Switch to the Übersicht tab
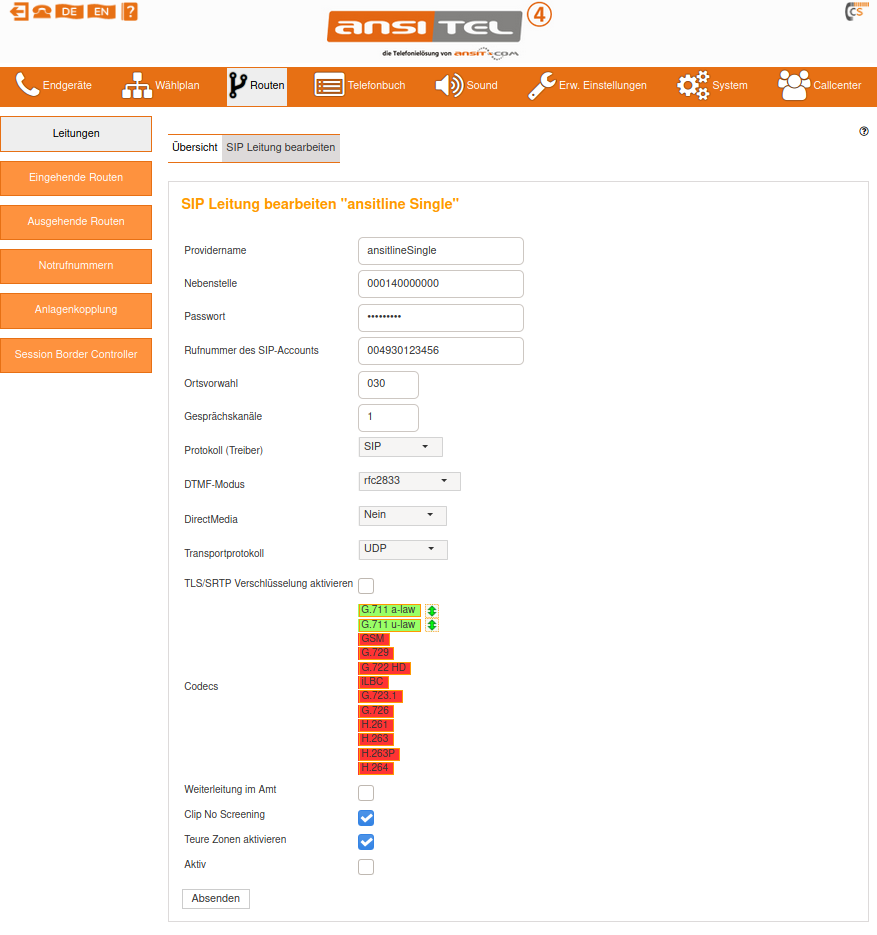 195,148
